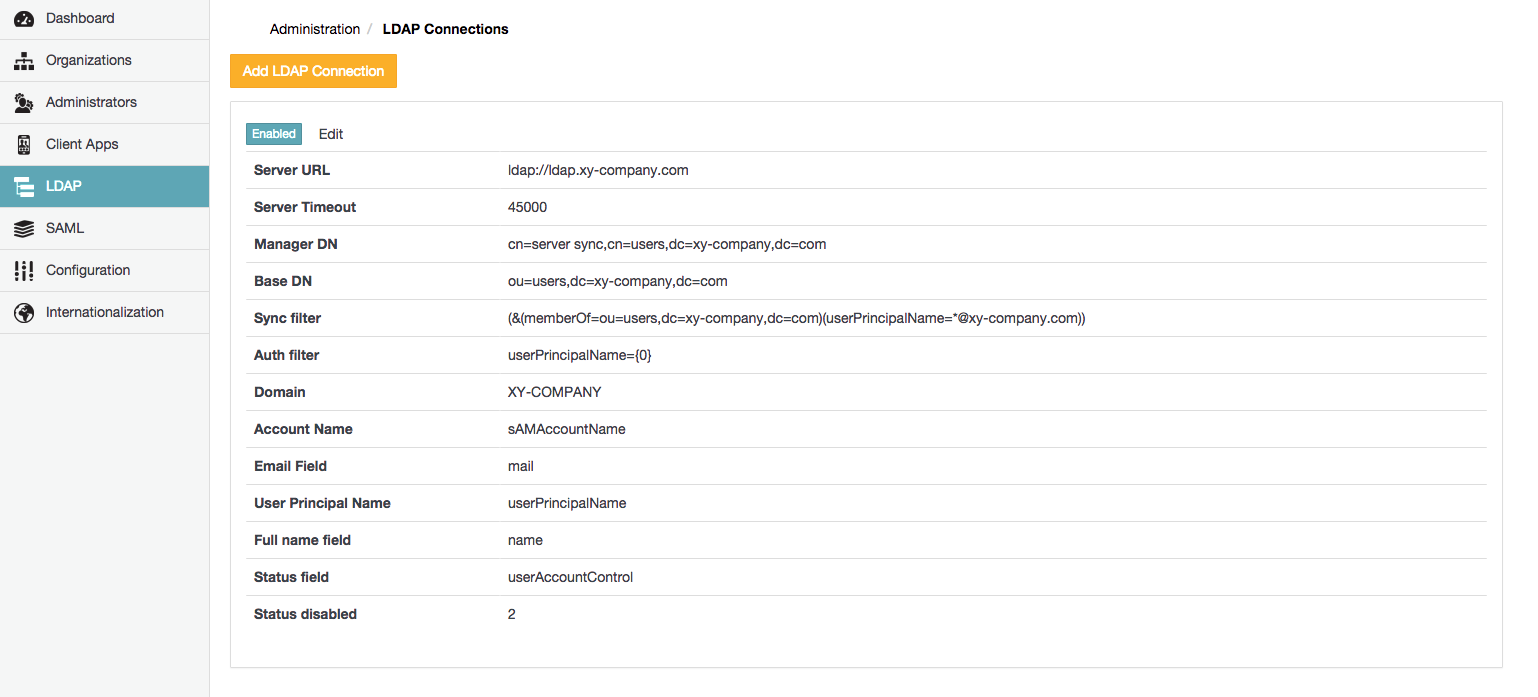Click the Administrators users icon
This screenshot has width=1538, height=697.
point(24,103)
